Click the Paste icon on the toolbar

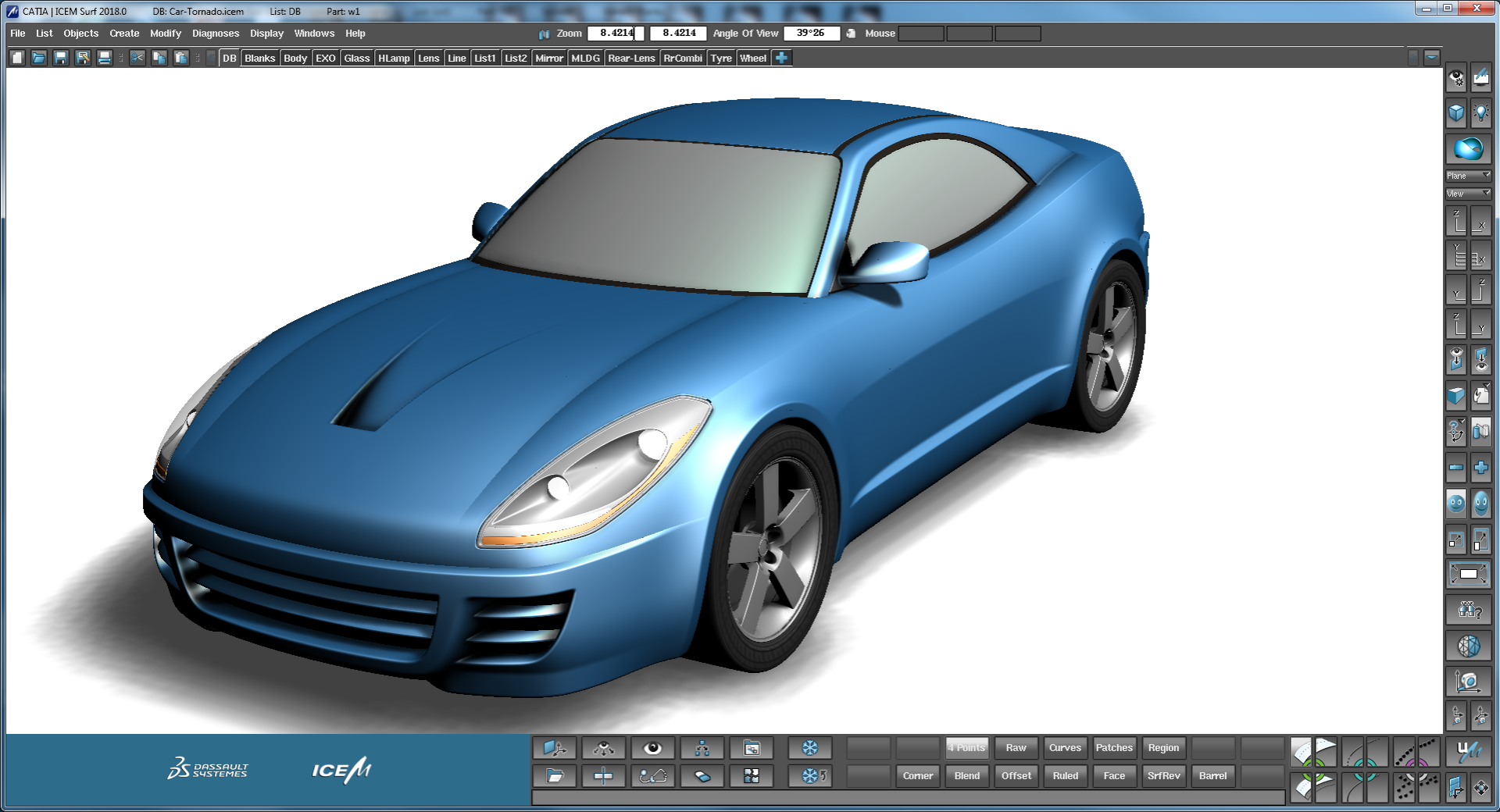(181, 58)
